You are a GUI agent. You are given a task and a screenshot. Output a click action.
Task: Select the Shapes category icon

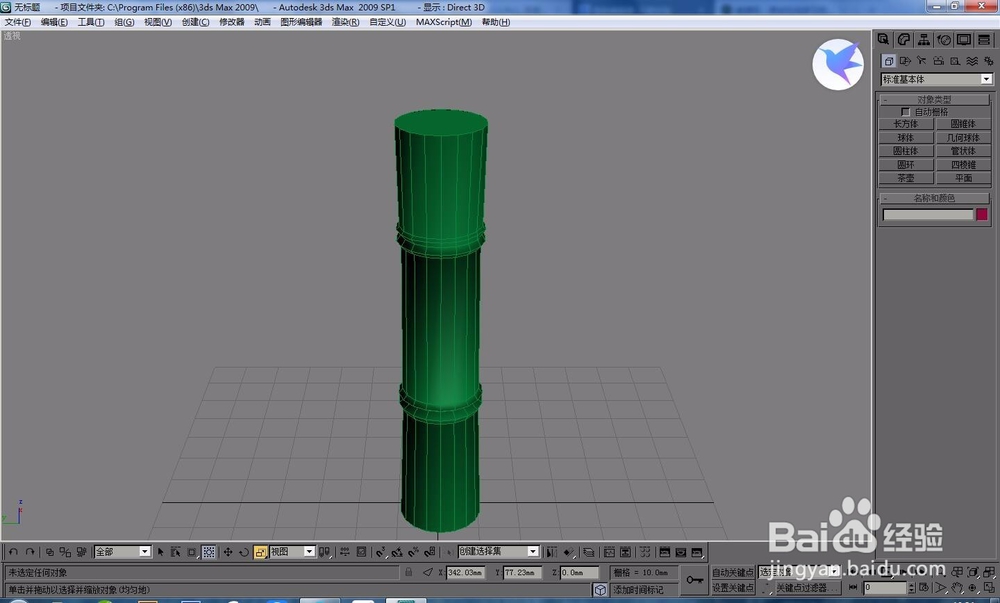click(x=905, y=61)
